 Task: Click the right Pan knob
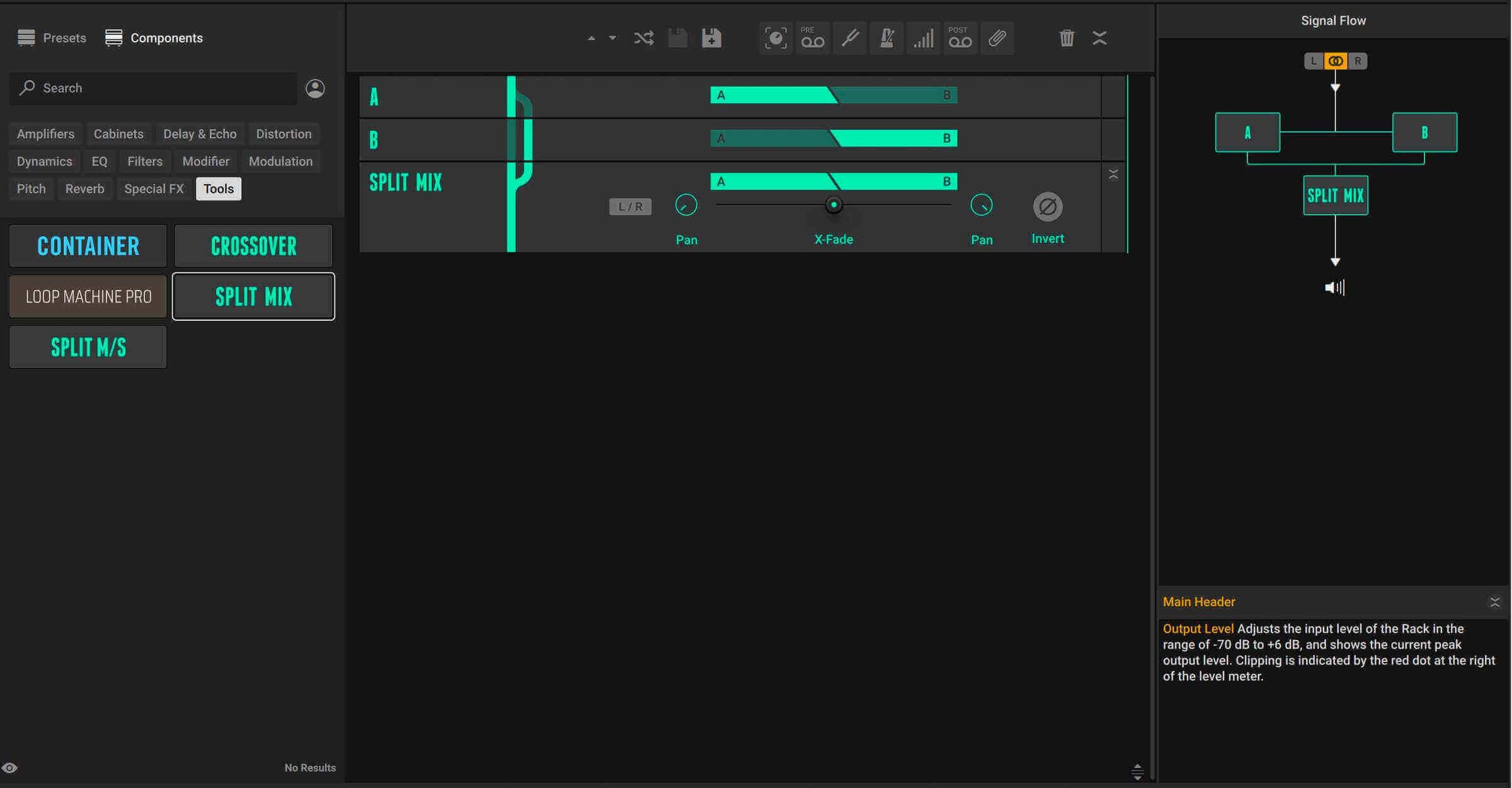coord(982,206)
